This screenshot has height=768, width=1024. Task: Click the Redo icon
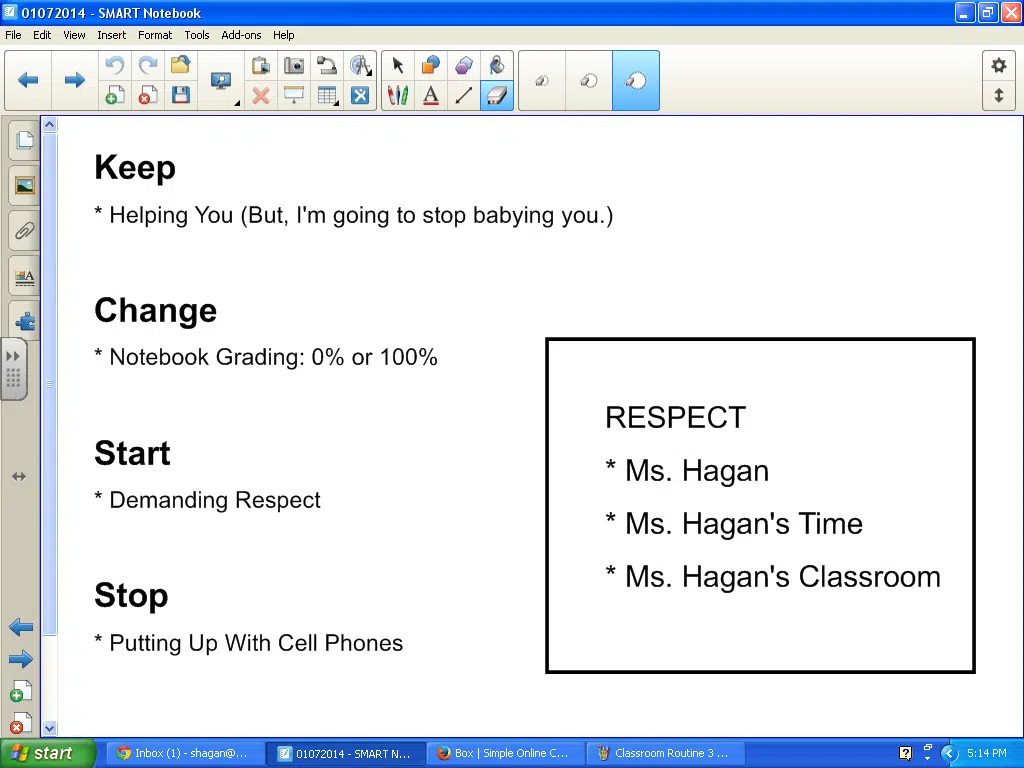pyautogui.click(x=148, y=65)
